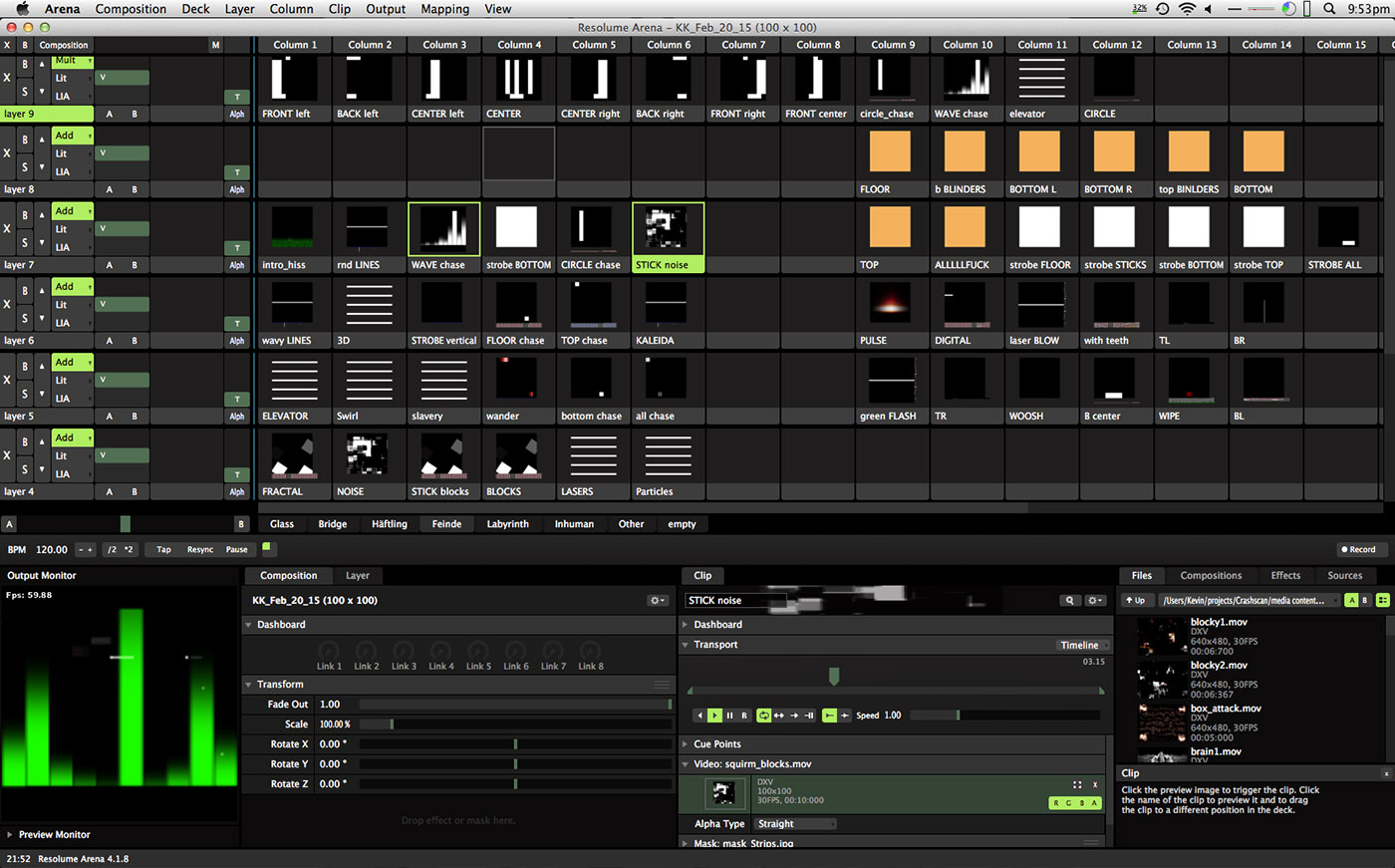Enable the loop playback mode icon
The height and width of the screenshot is (868, 1395).
[x=763, y=716]
